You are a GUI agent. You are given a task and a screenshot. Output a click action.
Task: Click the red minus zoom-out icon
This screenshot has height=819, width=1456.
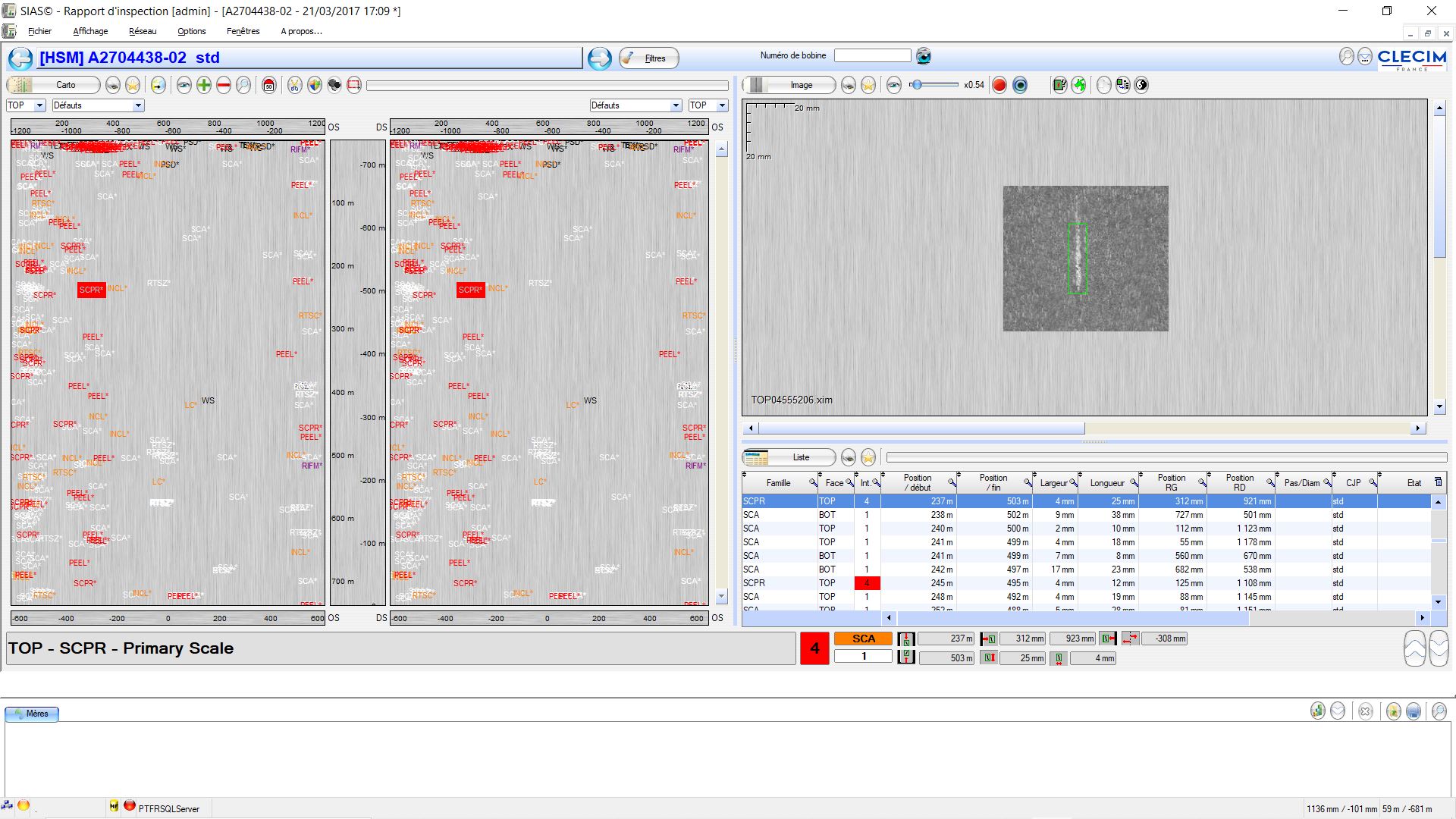[x=224, y=85]
